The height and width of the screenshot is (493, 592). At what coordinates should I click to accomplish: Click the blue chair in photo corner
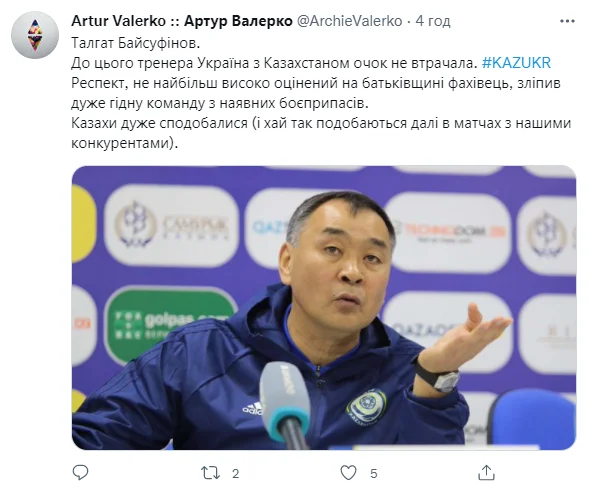point(532,419)
